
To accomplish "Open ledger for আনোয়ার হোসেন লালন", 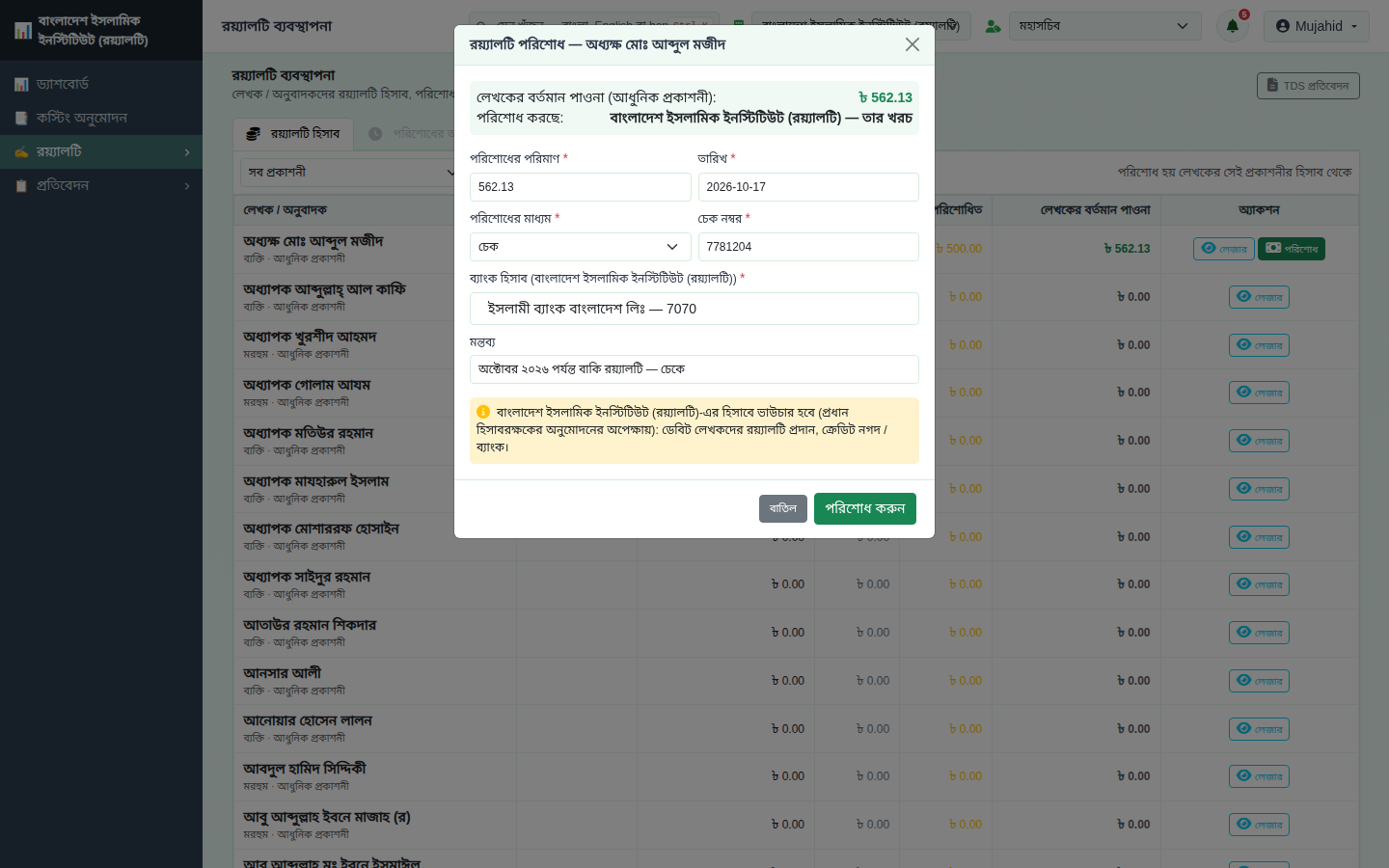I will coord(1259,729).
